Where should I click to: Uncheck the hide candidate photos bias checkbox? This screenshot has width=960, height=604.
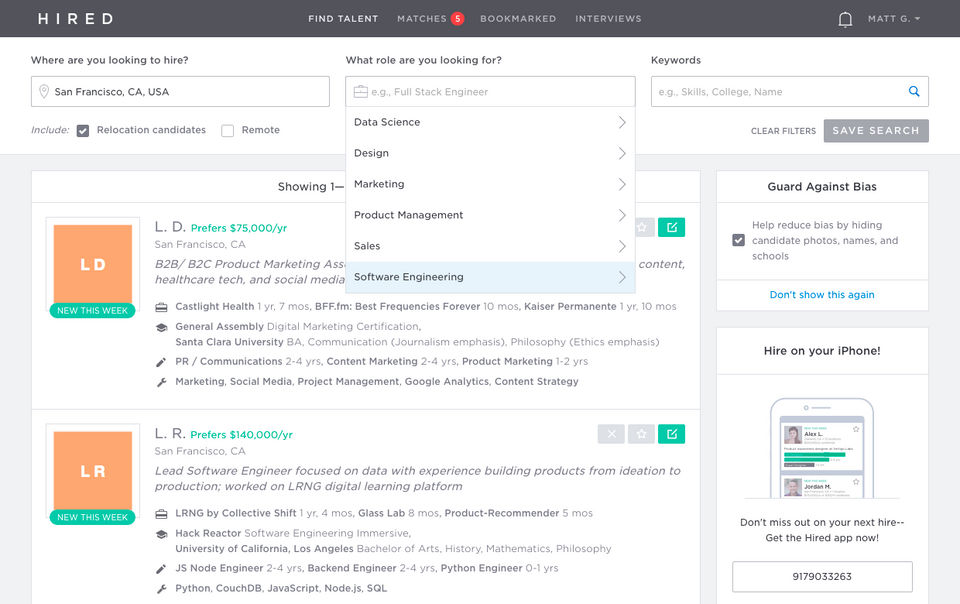coord(738,240)
